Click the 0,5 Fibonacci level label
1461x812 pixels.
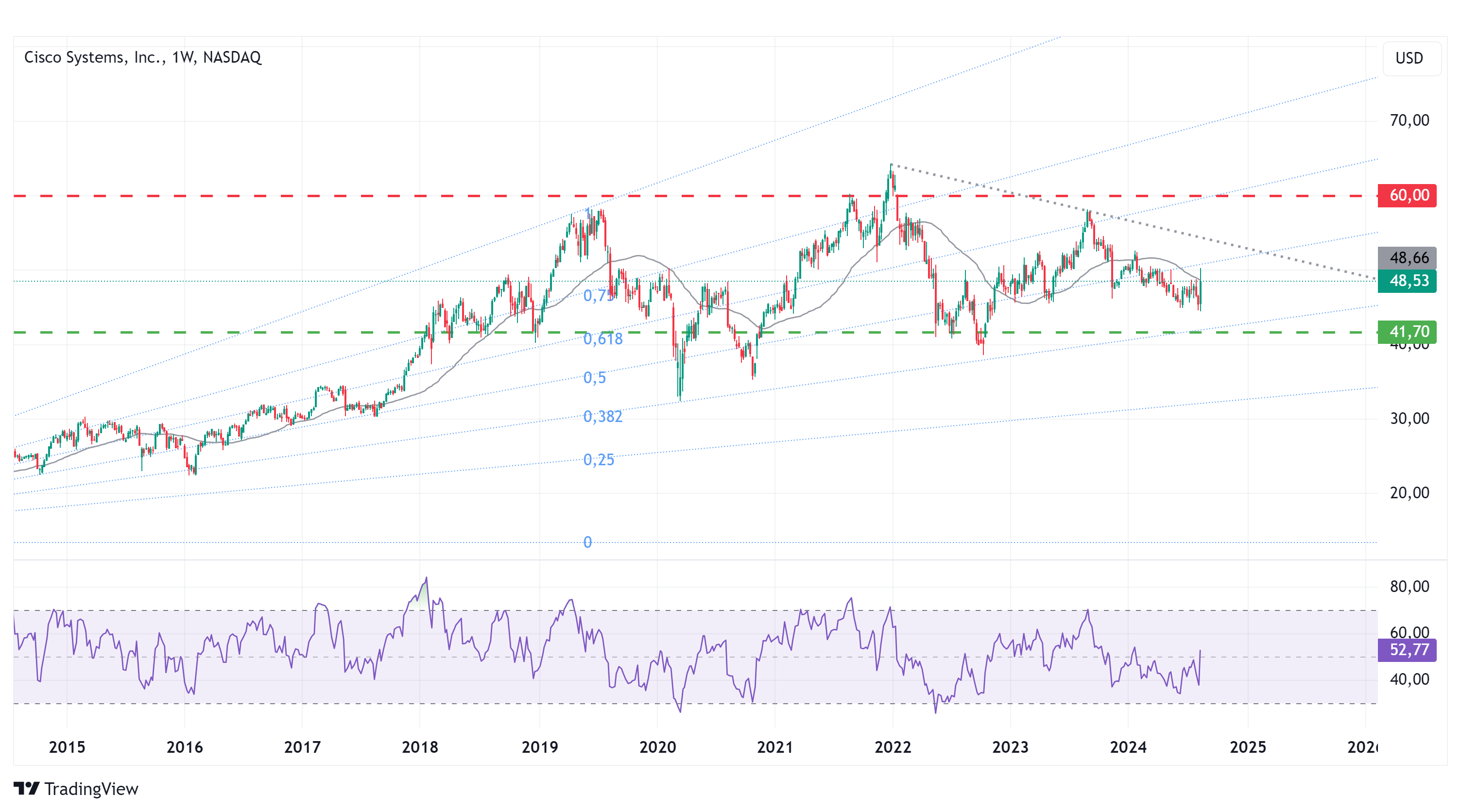click(x=594, y=378)
